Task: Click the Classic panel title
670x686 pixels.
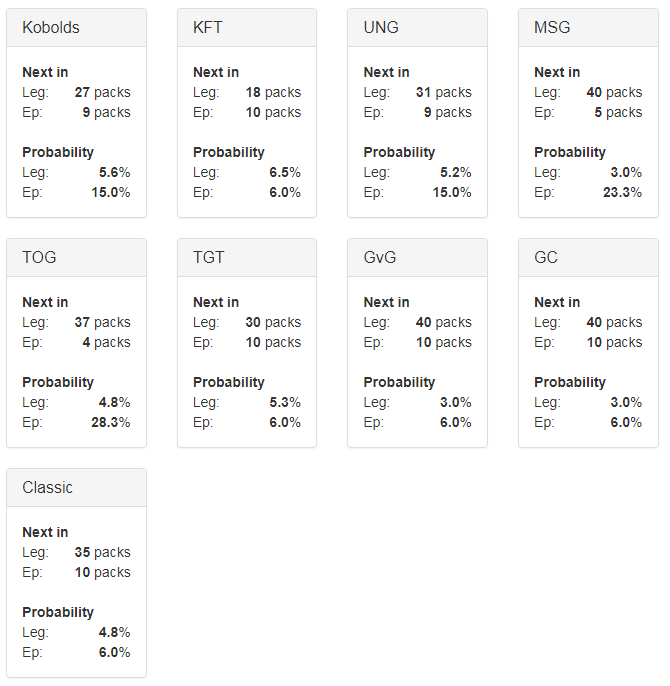Action: tap(47, 487)
